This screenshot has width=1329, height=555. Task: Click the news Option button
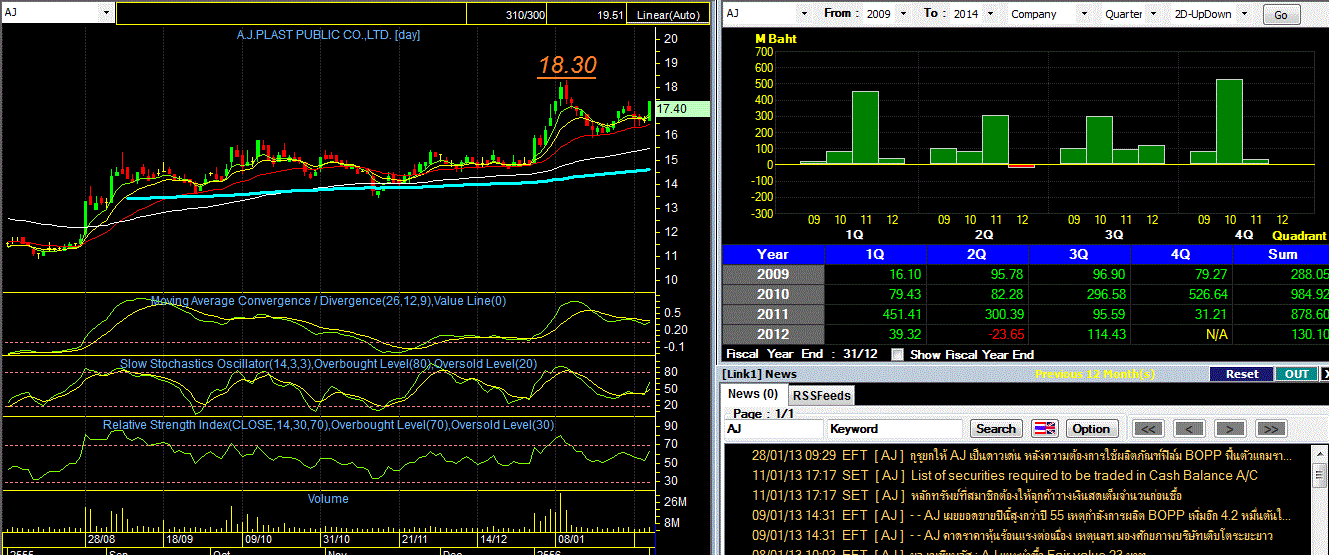(1091, 428)
